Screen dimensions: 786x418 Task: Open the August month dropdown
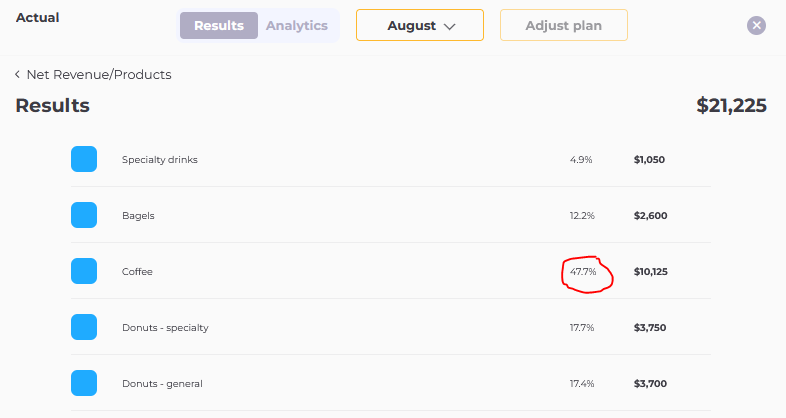(x=420, y=26)
